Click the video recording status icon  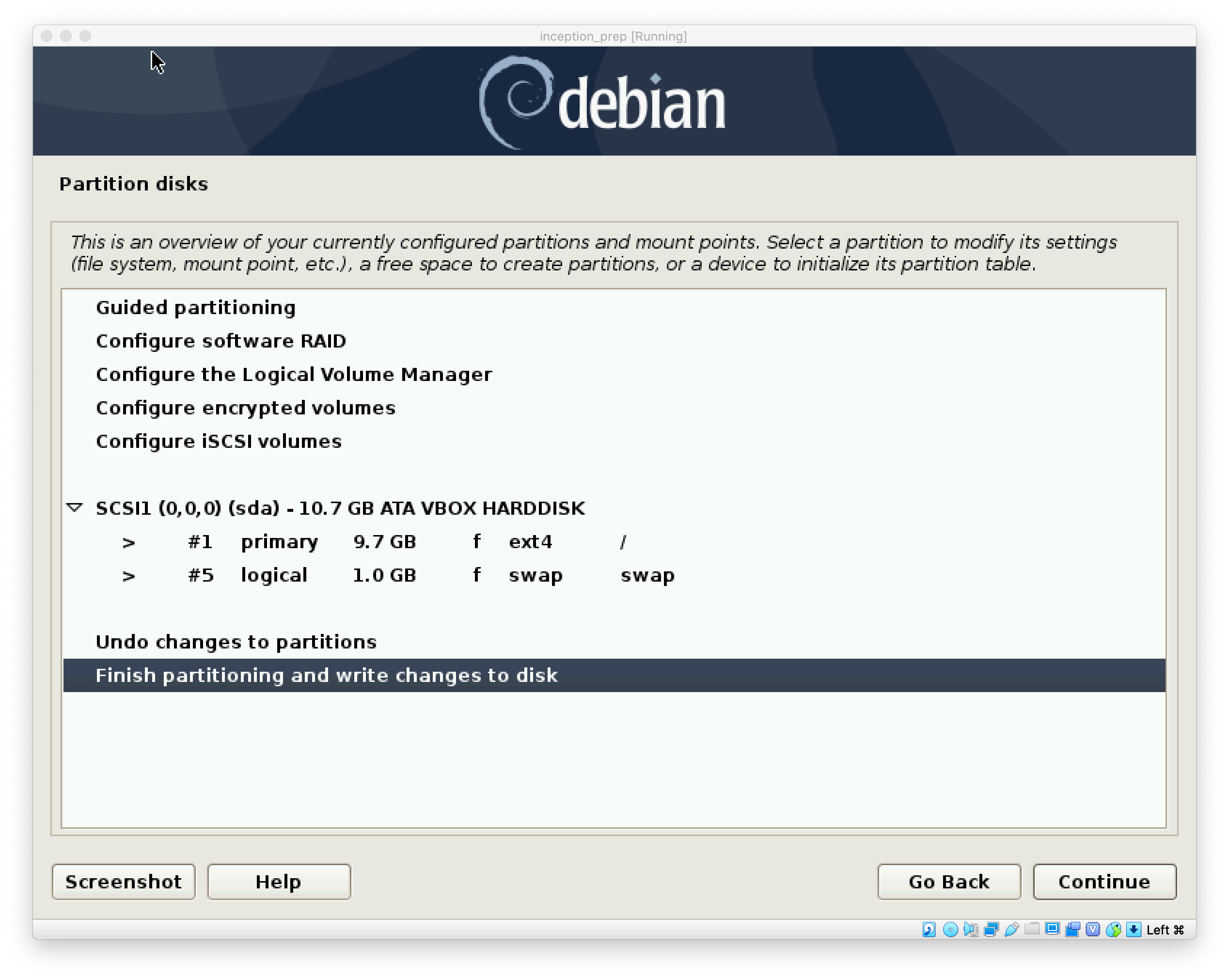(x=1072, y=930)
